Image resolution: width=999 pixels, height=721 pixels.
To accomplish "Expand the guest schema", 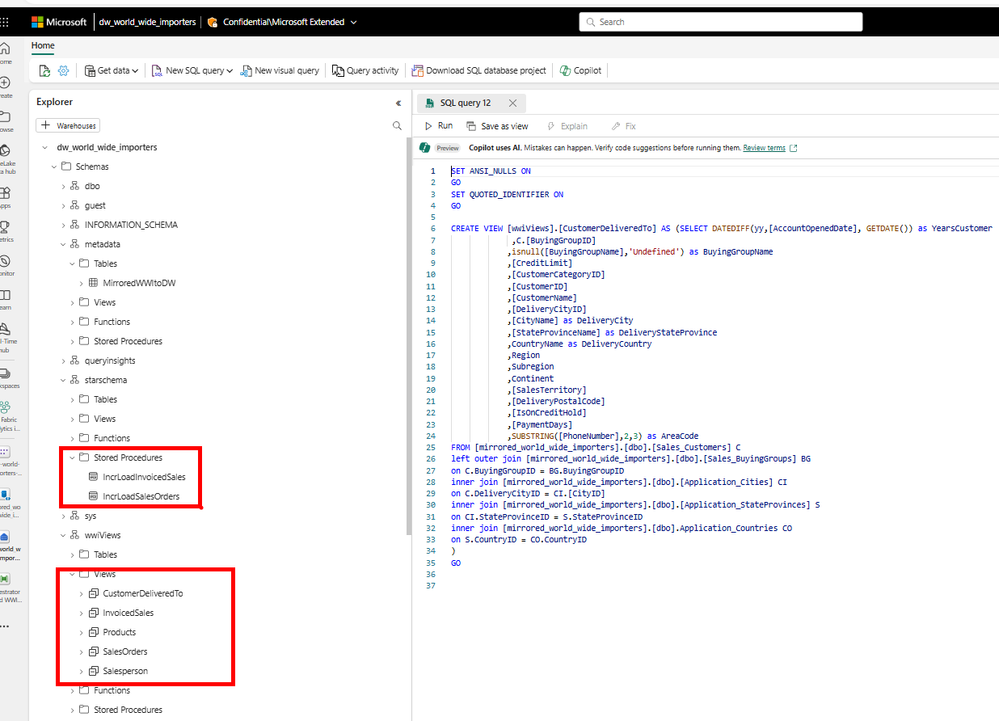I will pyautogui.click(x=63, y=205).
